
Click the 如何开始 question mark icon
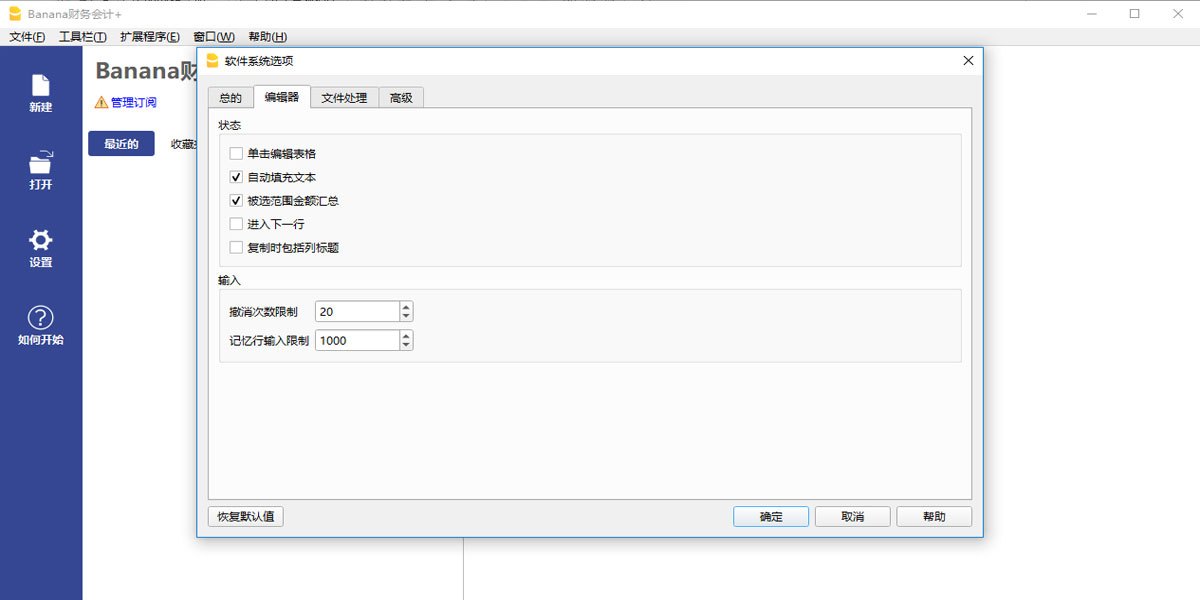(40, 318)
